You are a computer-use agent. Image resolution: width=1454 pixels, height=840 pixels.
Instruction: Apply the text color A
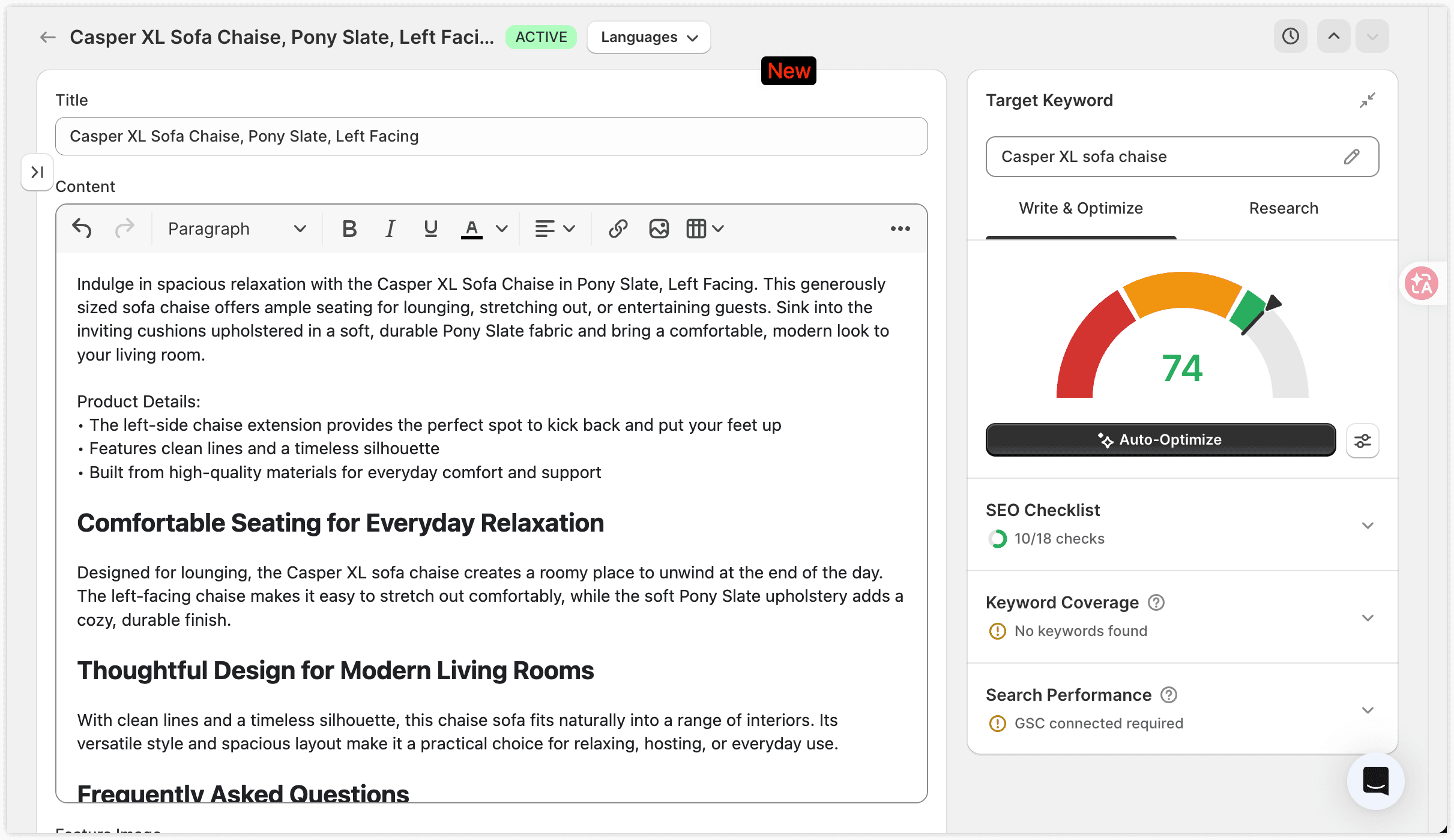pyautogui.click(x=472, y=229)
